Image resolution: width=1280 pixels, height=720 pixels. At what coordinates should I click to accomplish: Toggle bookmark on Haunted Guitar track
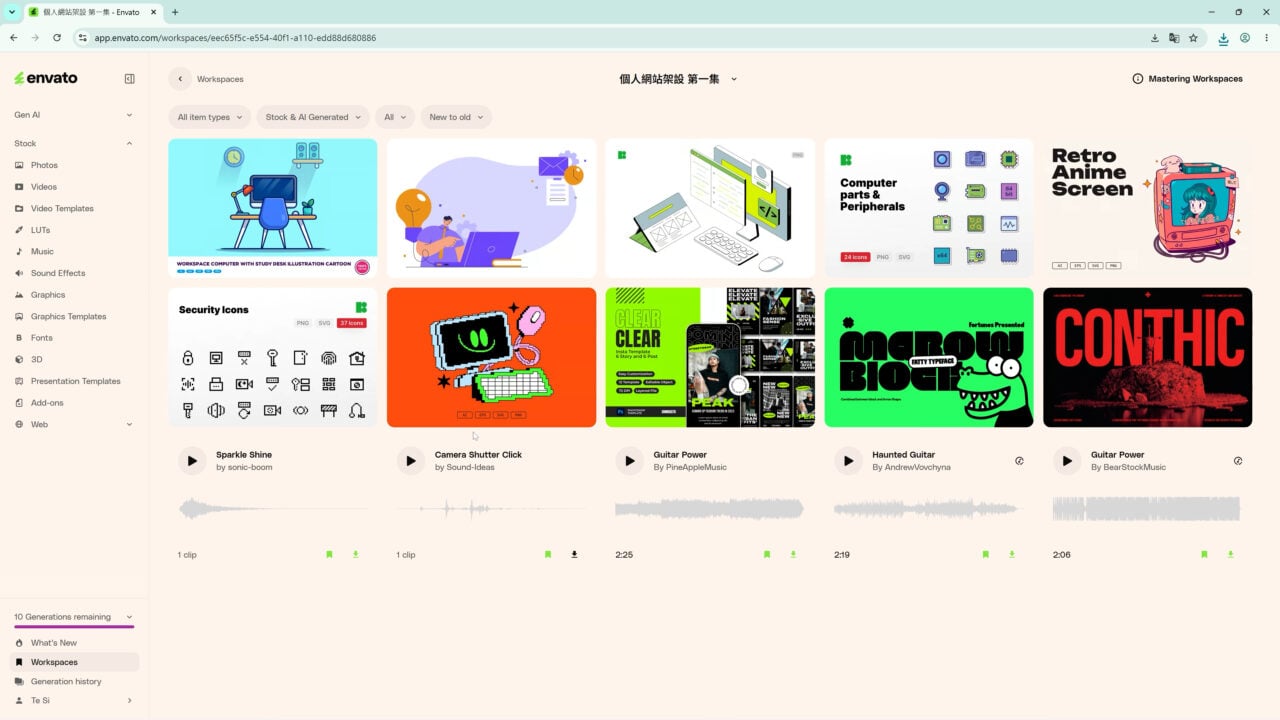coord(985,554)
